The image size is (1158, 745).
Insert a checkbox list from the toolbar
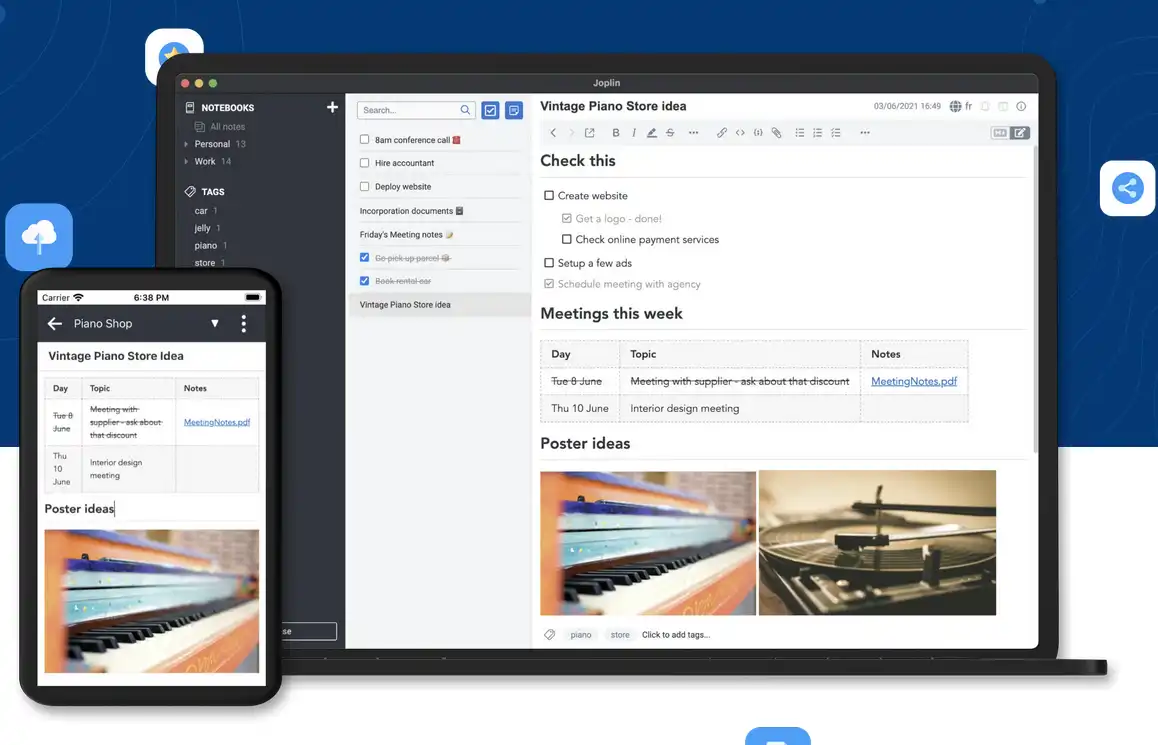coord(836,133)
